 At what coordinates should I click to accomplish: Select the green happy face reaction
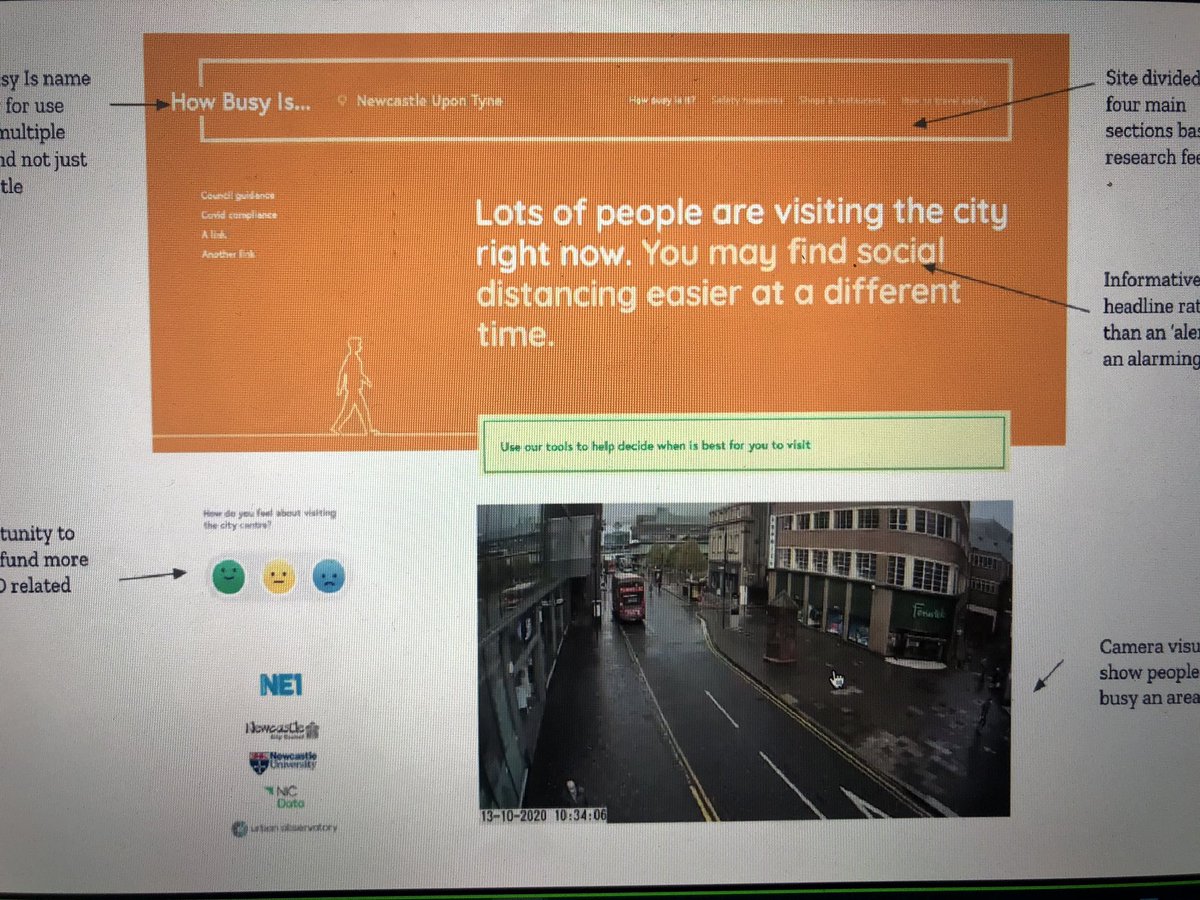click(x=227, y=577)
